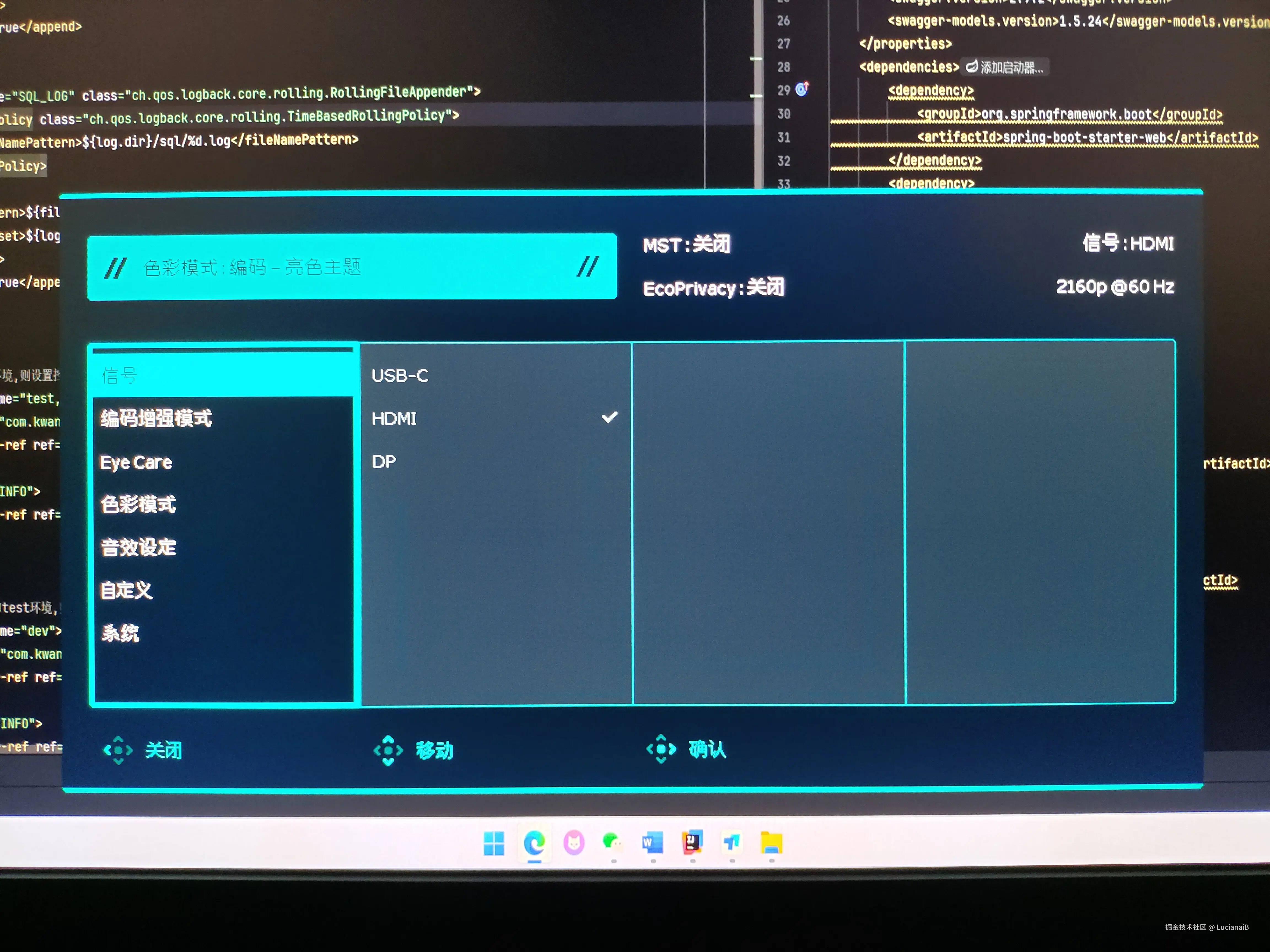Select USB-C signal input

point(400,376)
